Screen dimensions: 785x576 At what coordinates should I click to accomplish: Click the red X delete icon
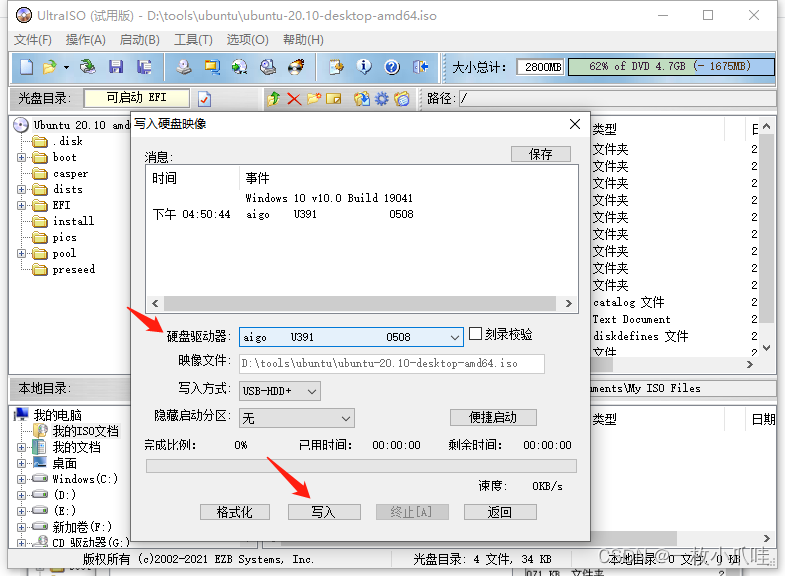[294, 99]
